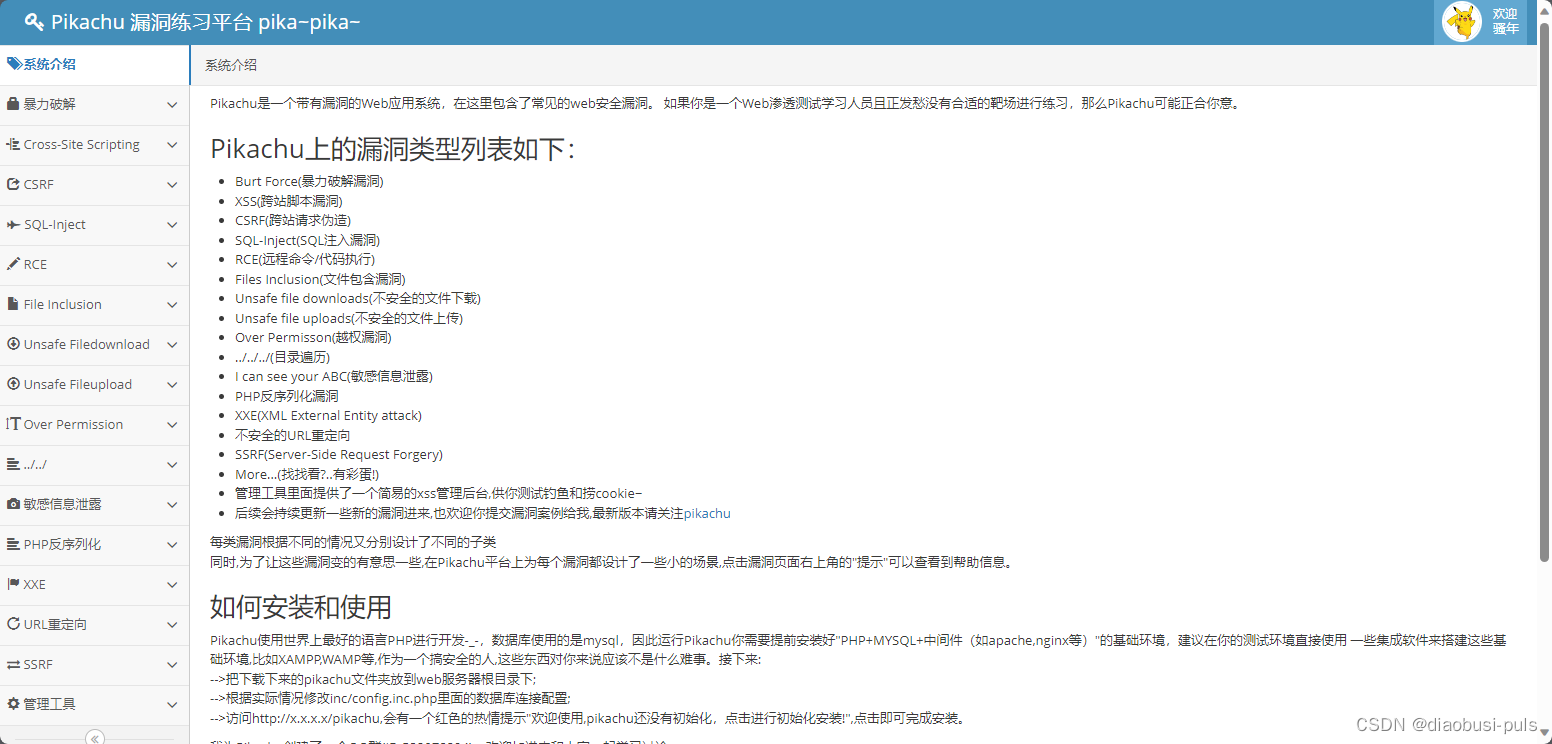The image size is (1552, 744).
Task: Click the camera icon for 敏感信息泄露
Action: [x=13, y=504]
